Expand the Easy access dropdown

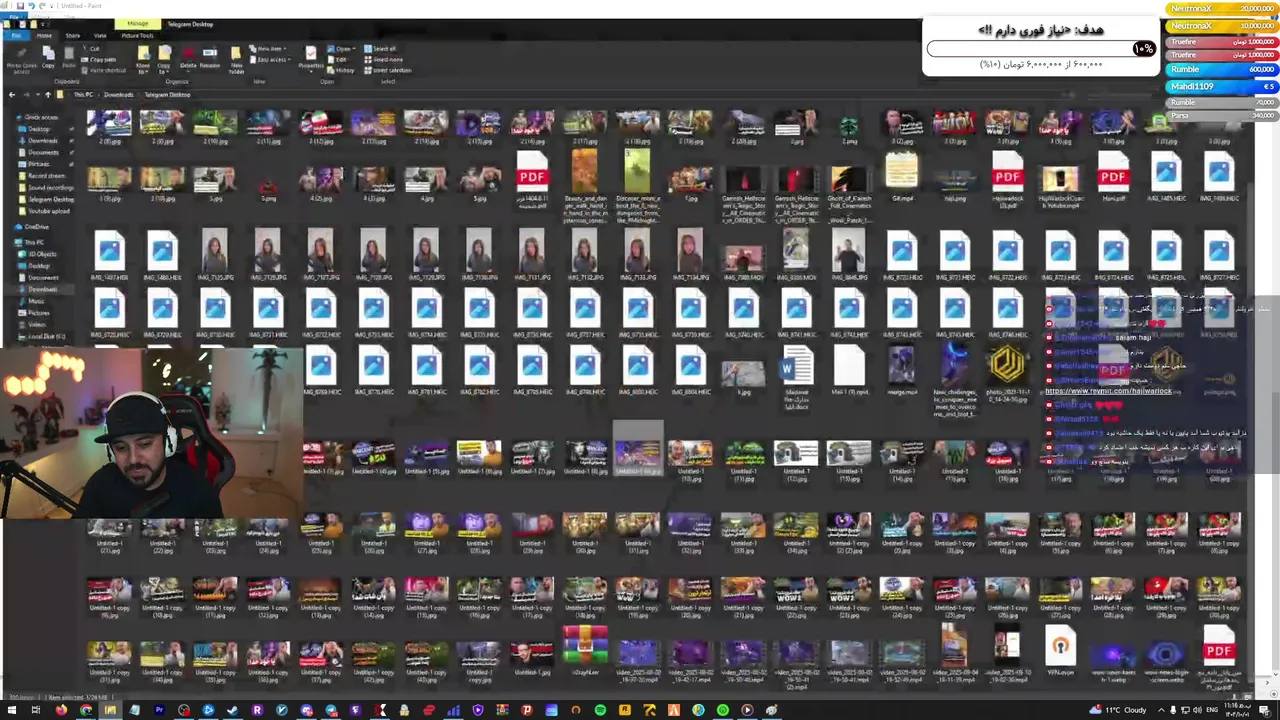coord(270,60)
